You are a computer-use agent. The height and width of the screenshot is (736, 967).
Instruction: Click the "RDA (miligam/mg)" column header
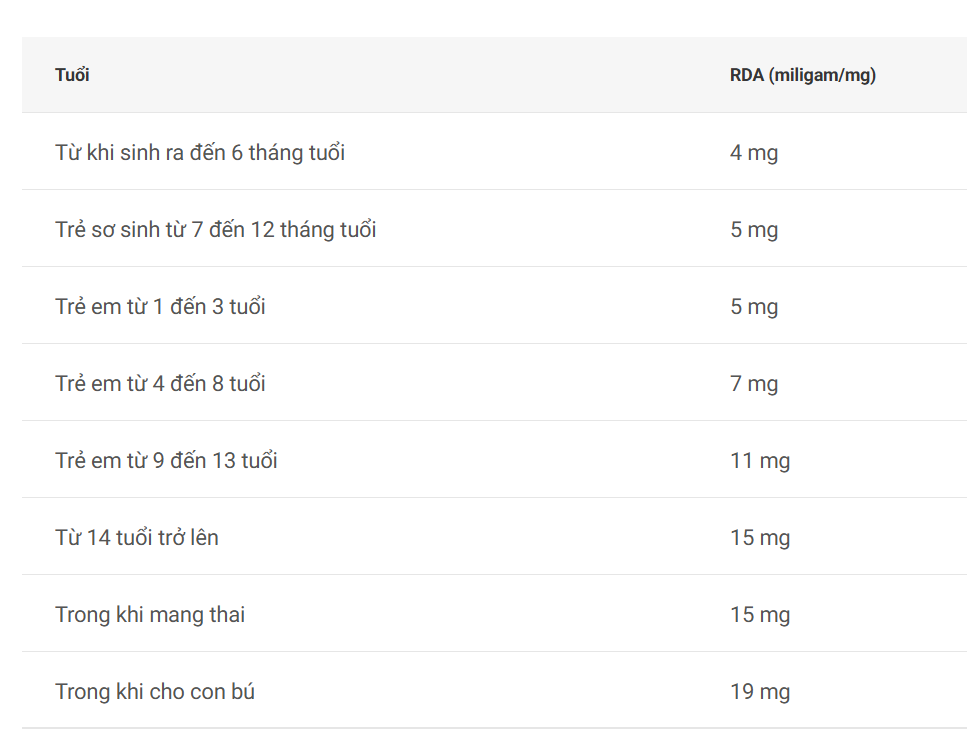click(x=802, y=75)
